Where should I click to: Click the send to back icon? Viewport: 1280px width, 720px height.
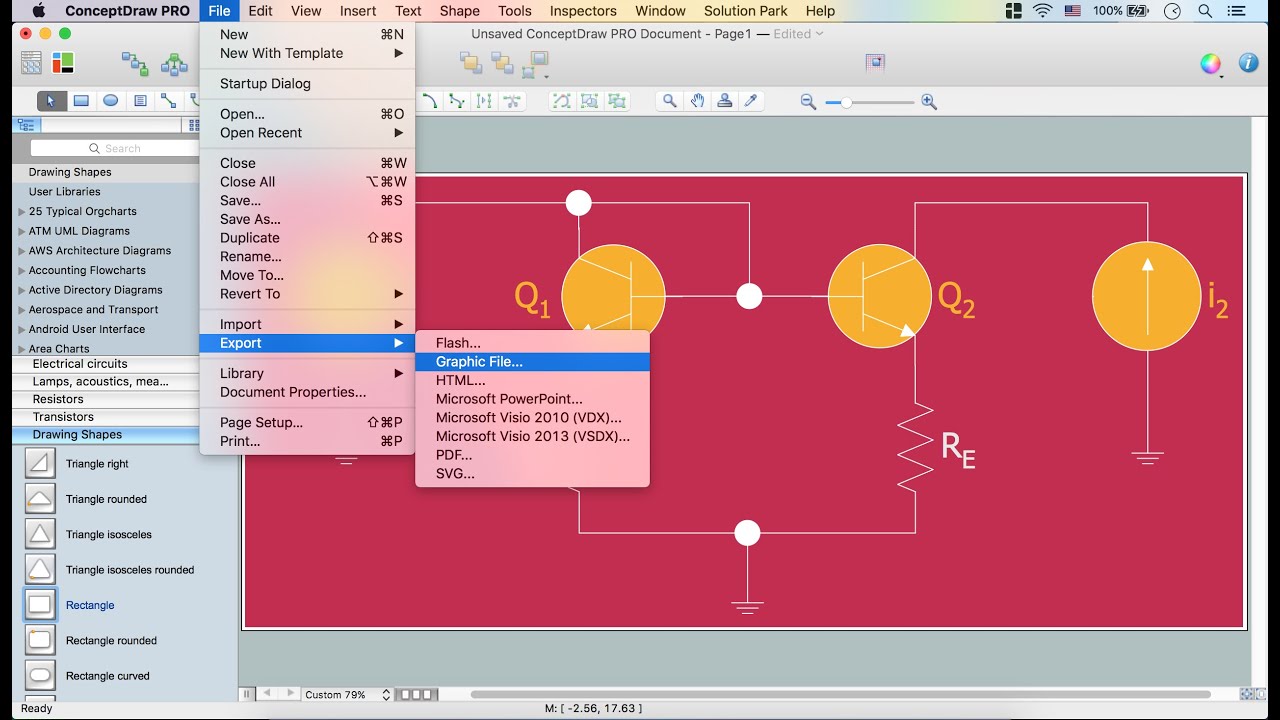(502, 64)
